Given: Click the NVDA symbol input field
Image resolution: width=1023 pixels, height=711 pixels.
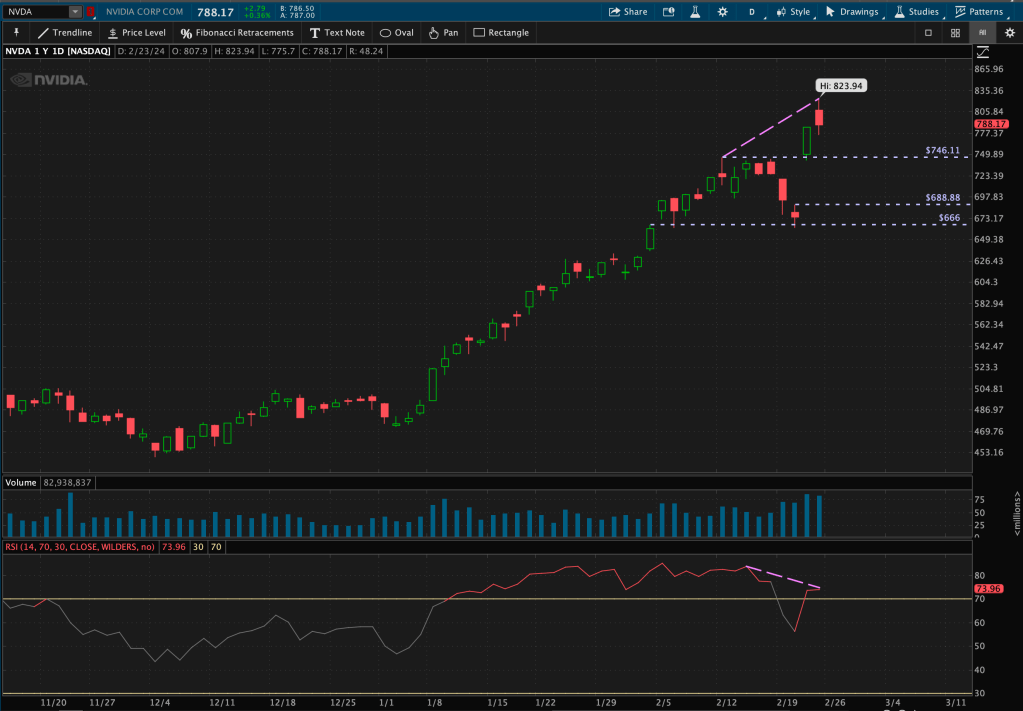Looking at the screenshot, I should pos(36,12).
